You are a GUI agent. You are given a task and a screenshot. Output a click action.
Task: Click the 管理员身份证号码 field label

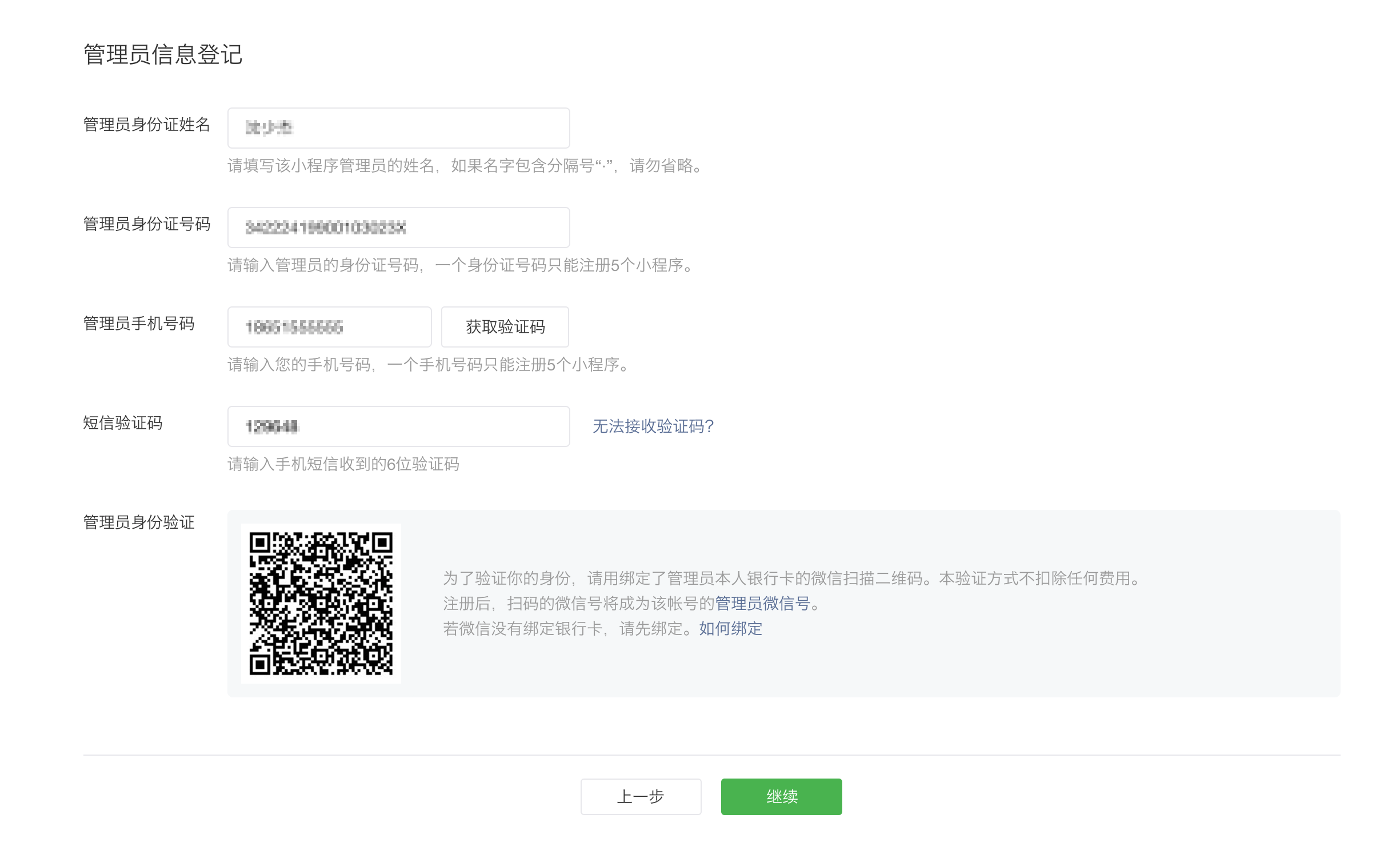[x=147, y=224]
